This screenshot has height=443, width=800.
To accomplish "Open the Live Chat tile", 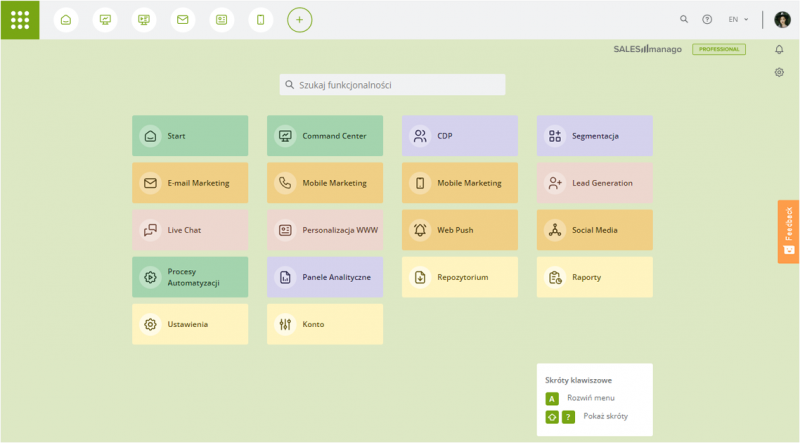I will 190,230.
